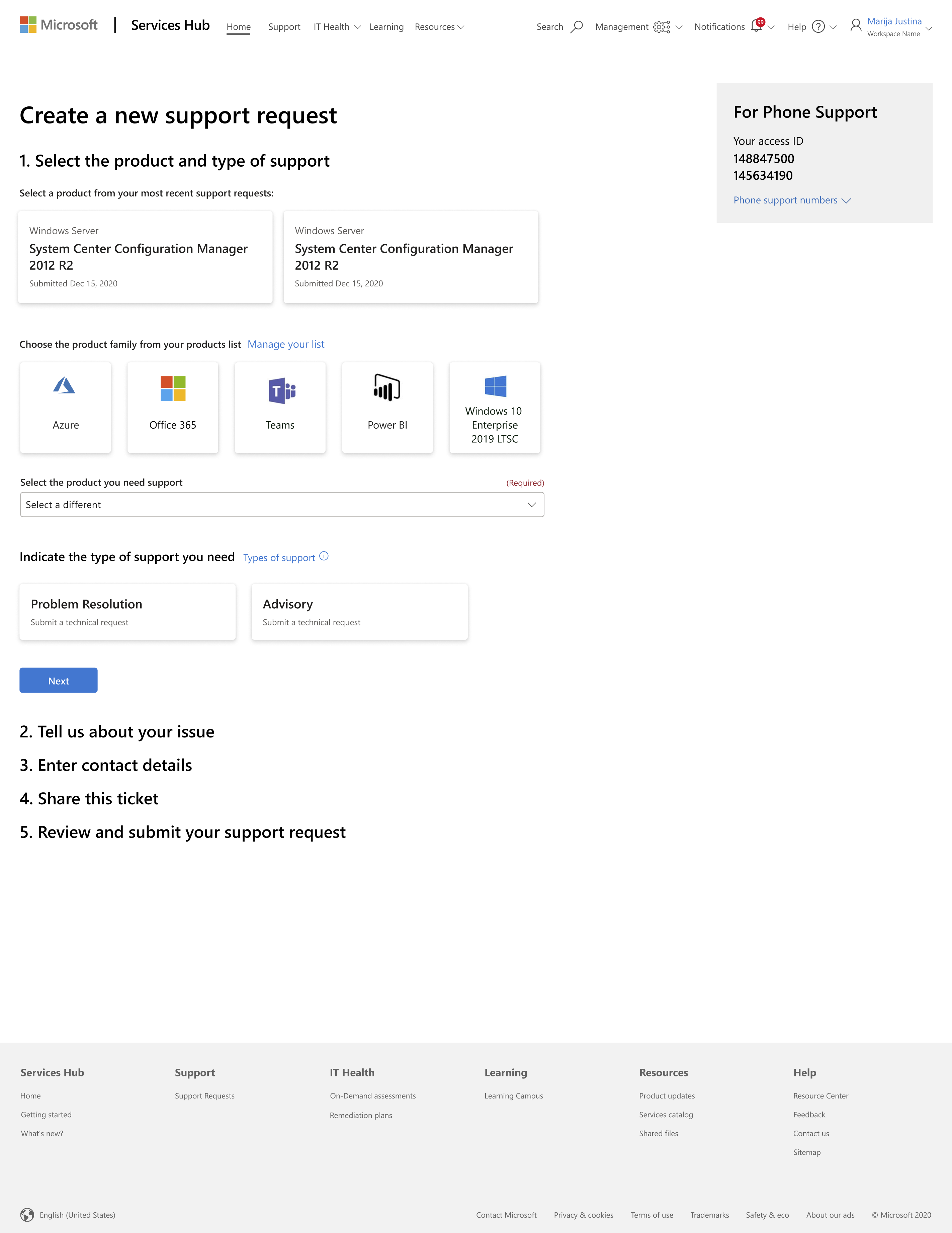Click the Manage your list link

tap(286, 344)
